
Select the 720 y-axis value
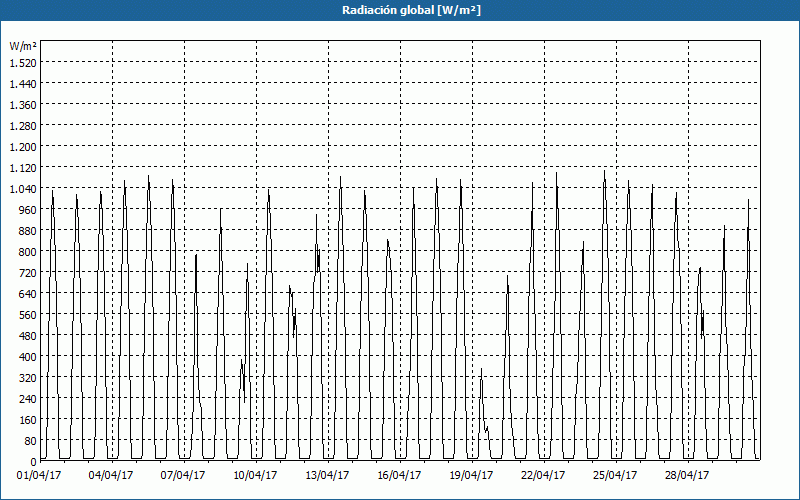point(28,272)
